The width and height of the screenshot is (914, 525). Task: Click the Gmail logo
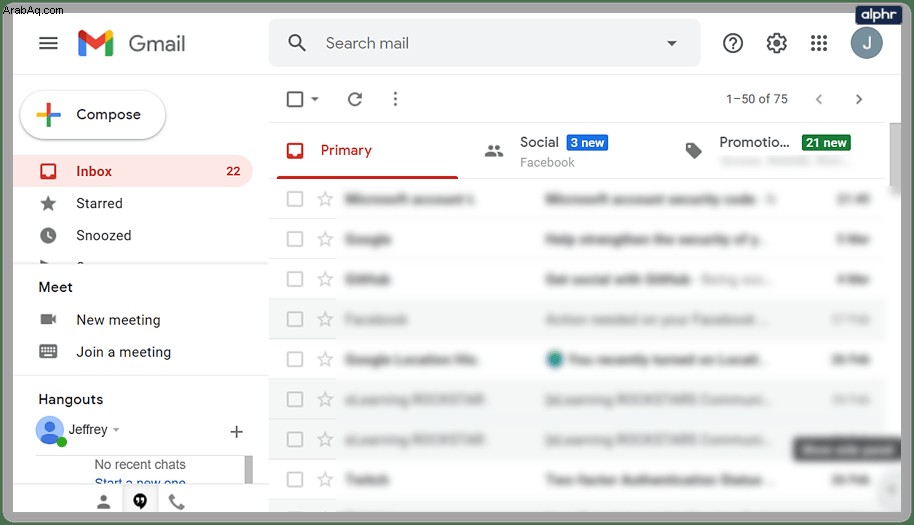click(131, 43)
